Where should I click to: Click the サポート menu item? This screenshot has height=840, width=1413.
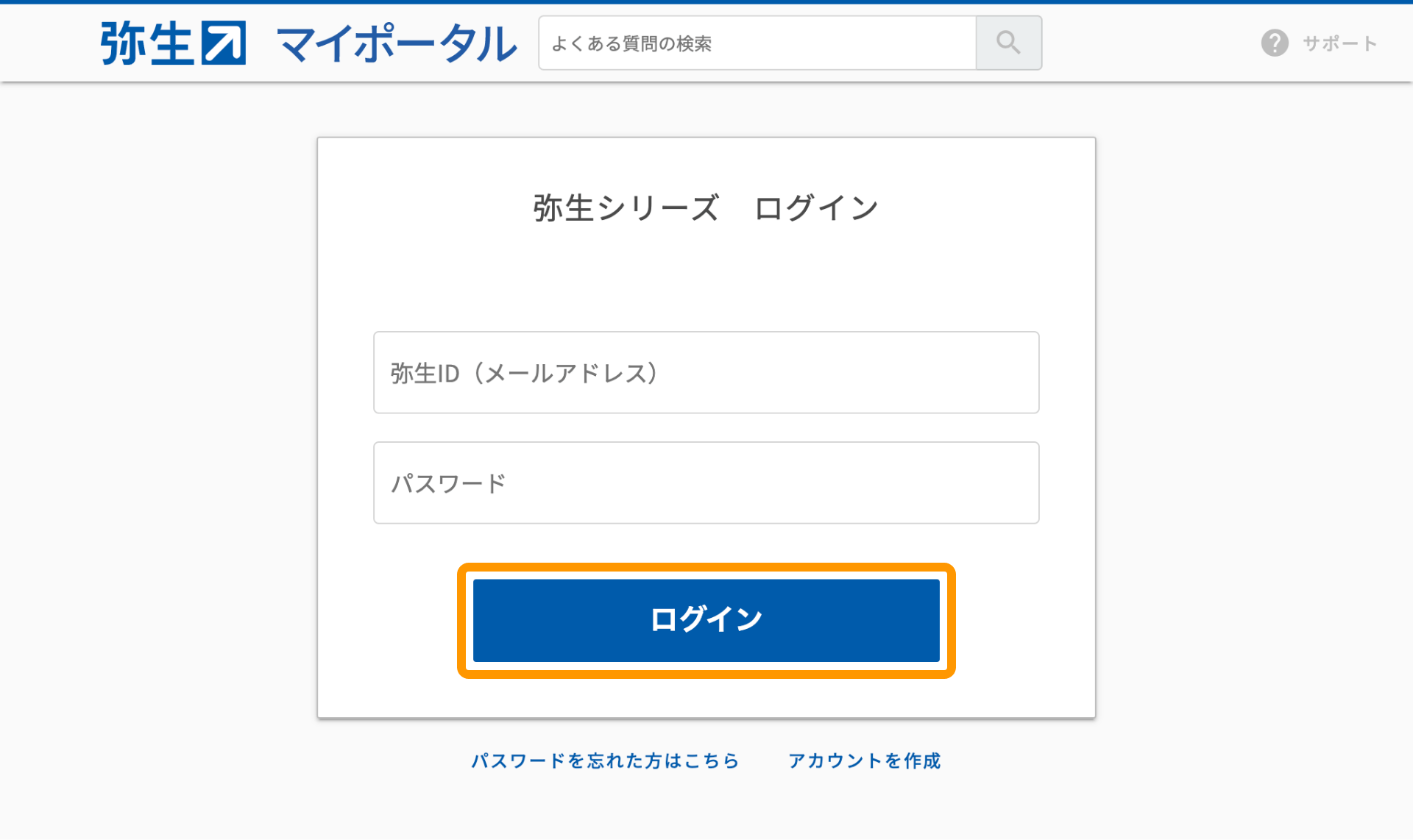coord(1338,43)
